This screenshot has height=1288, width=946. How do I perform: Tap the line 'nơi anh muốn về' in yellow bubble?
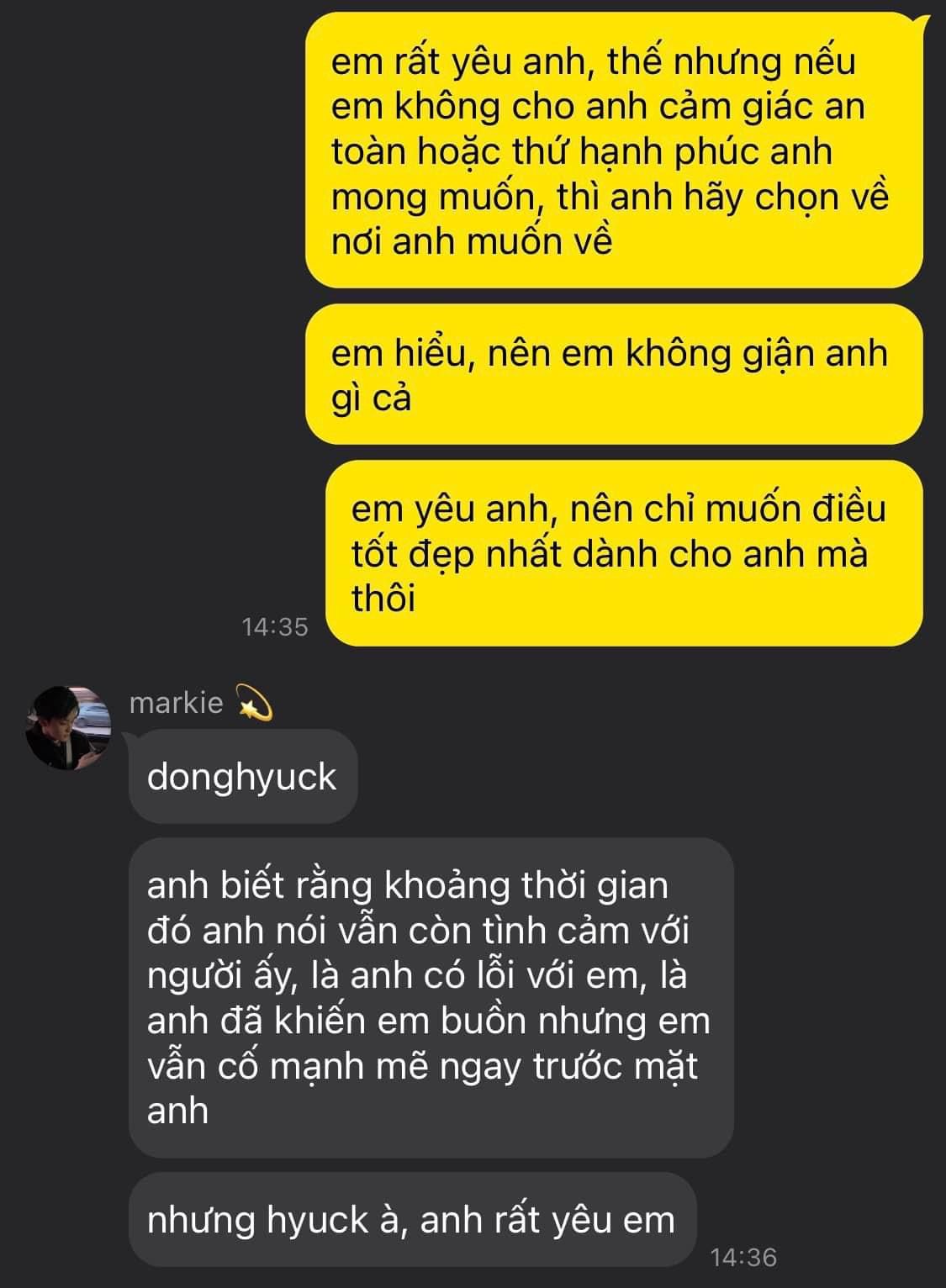click(472, 242)
